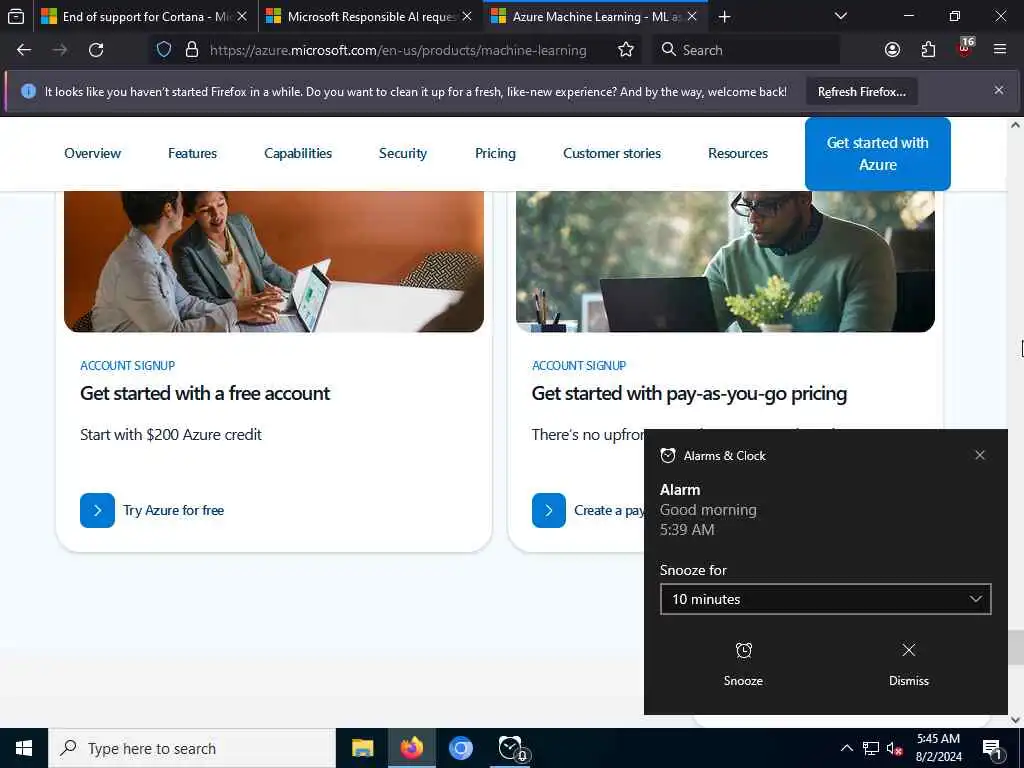Click the muted volume tray icon
Screen dimensions: 1024x768
pos(894,748)
